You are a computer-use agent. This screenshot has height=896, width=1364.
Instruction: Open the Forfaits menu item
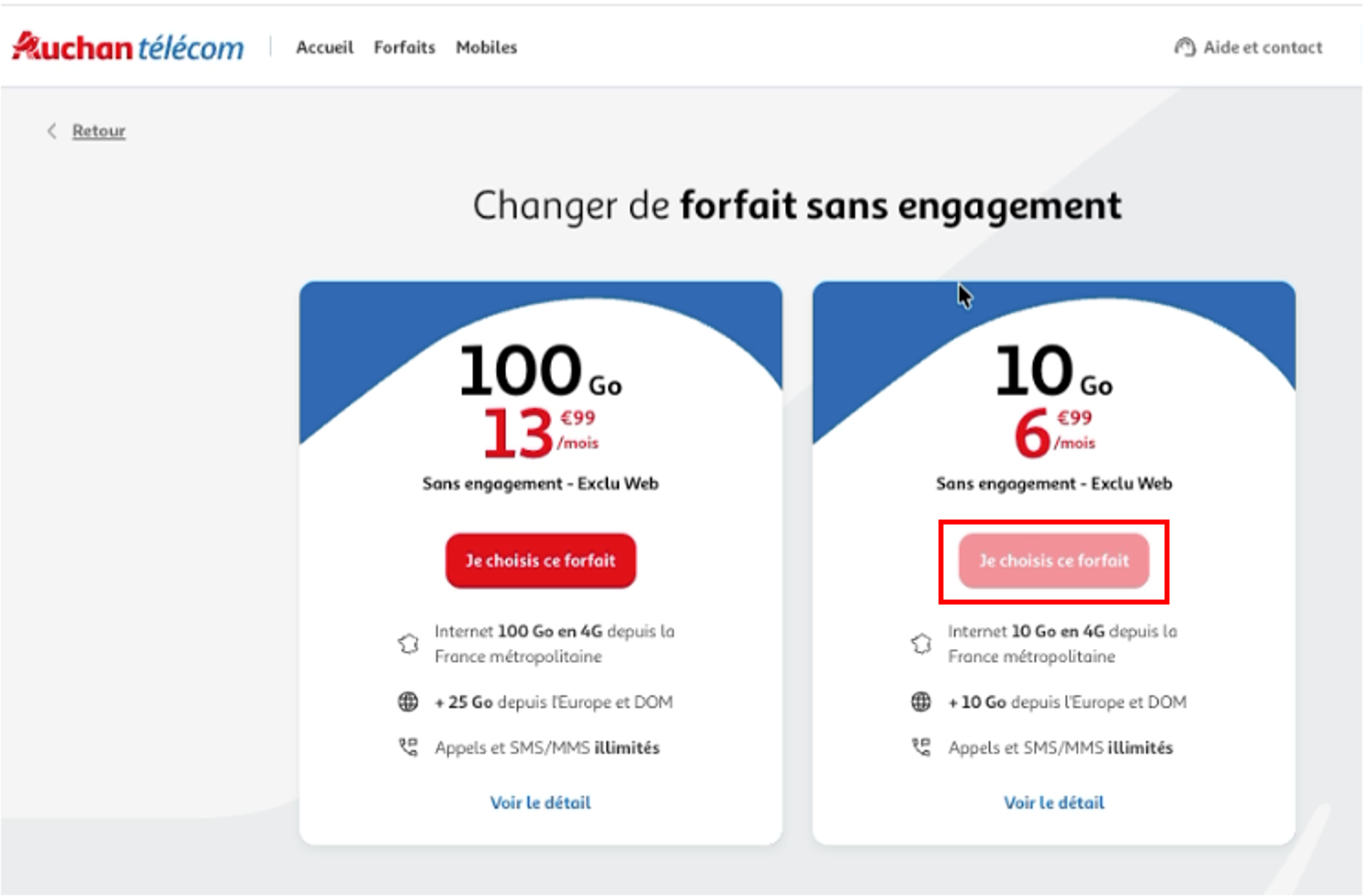[x=405, y=47]
